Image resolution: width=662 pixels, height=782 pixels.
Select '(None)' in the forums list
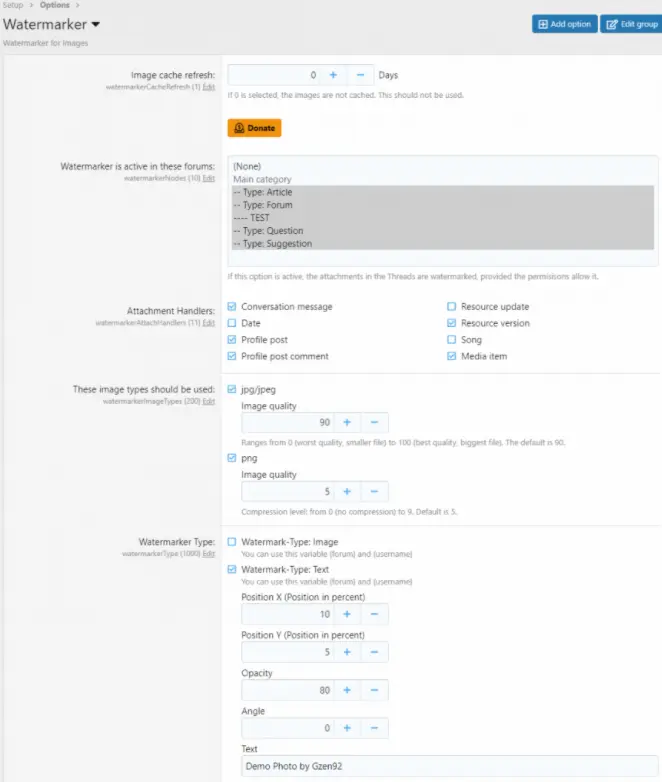[x=246, y=167]
